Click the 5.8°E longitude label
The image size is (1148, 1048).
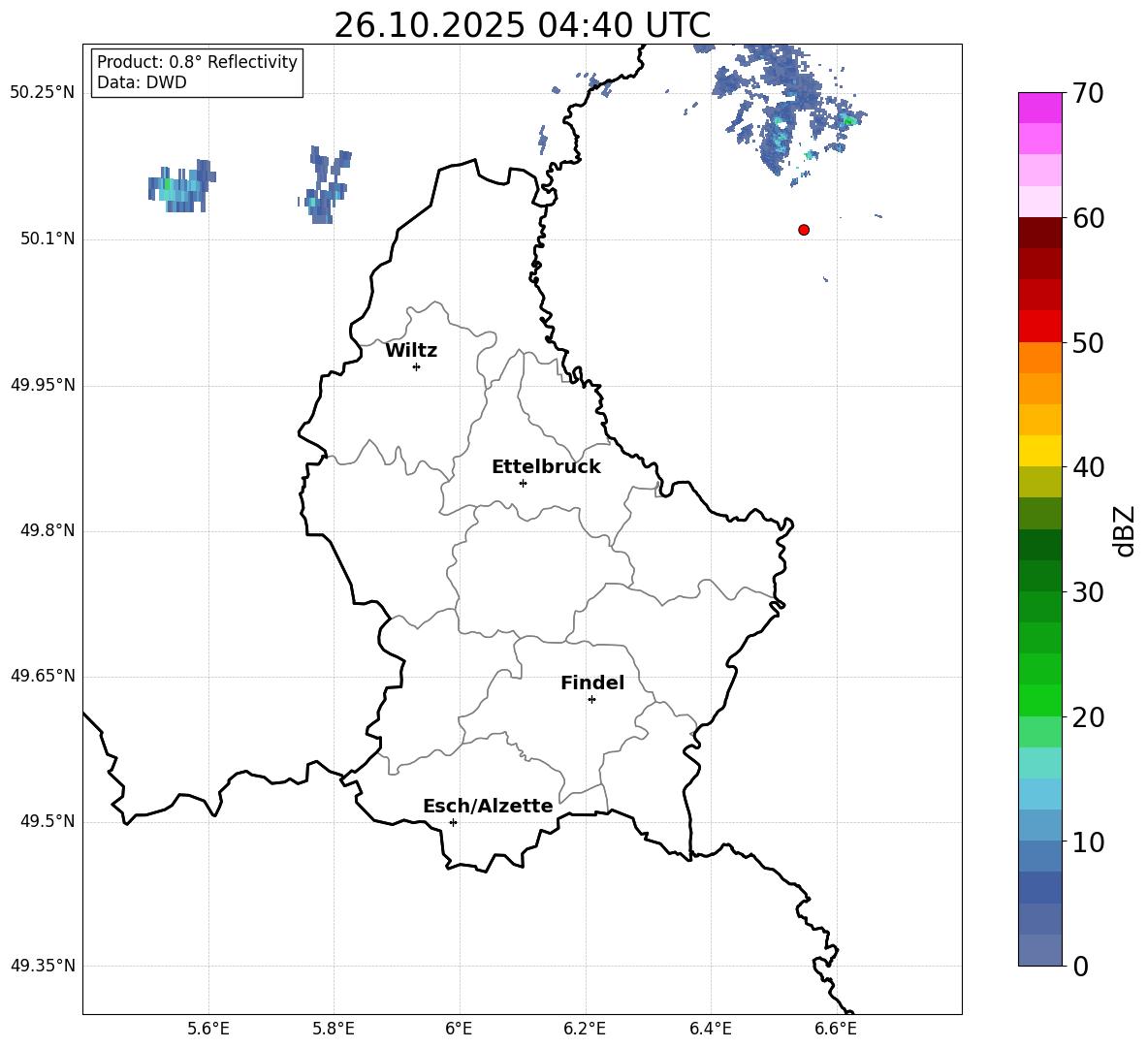tap(334, 1029)
